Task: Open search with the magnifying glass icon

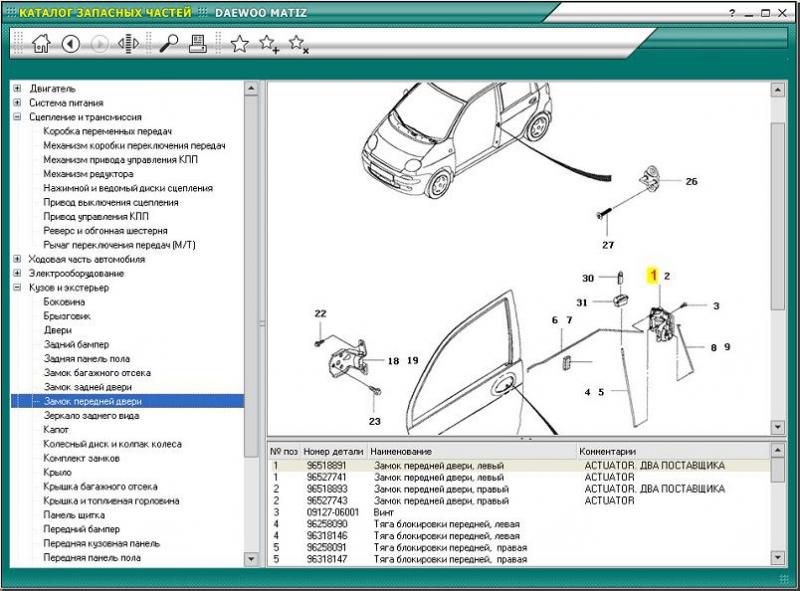Action: tap(169, 43)
